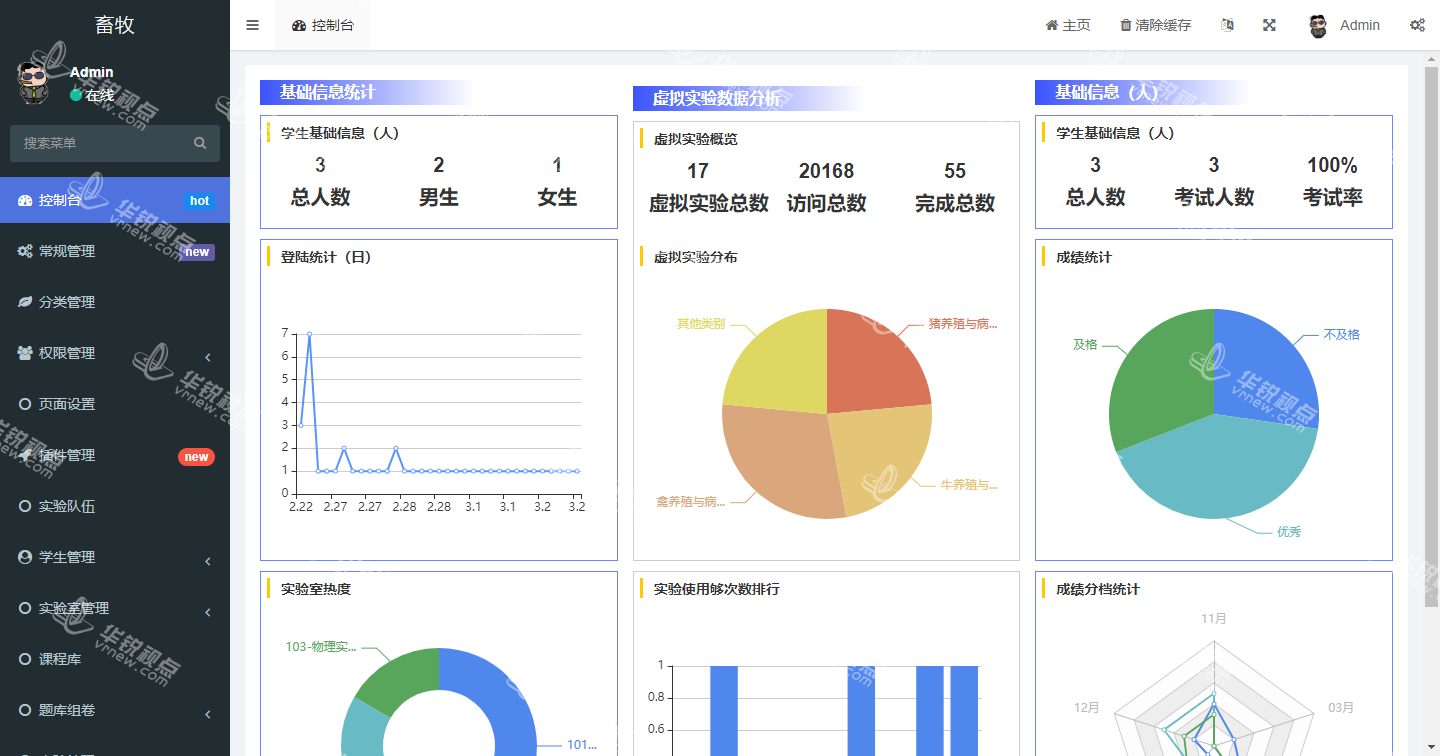Click the 基础信息统计 section heading
The width and height of the screenshot is (1440, 756).
click(327, 92)
